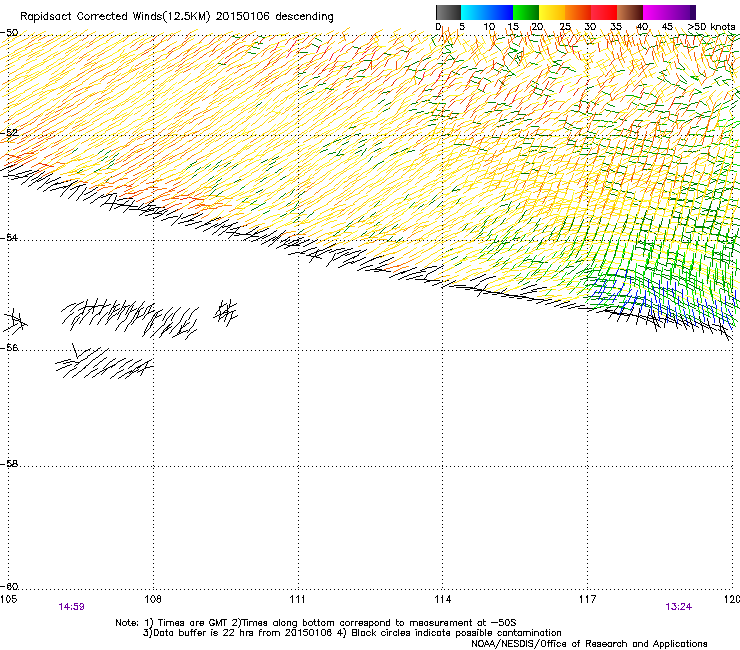This screenshot has width=740, height=650.
Task: Click the '20150106 descending' title text
Action: [x=275, y=17]
